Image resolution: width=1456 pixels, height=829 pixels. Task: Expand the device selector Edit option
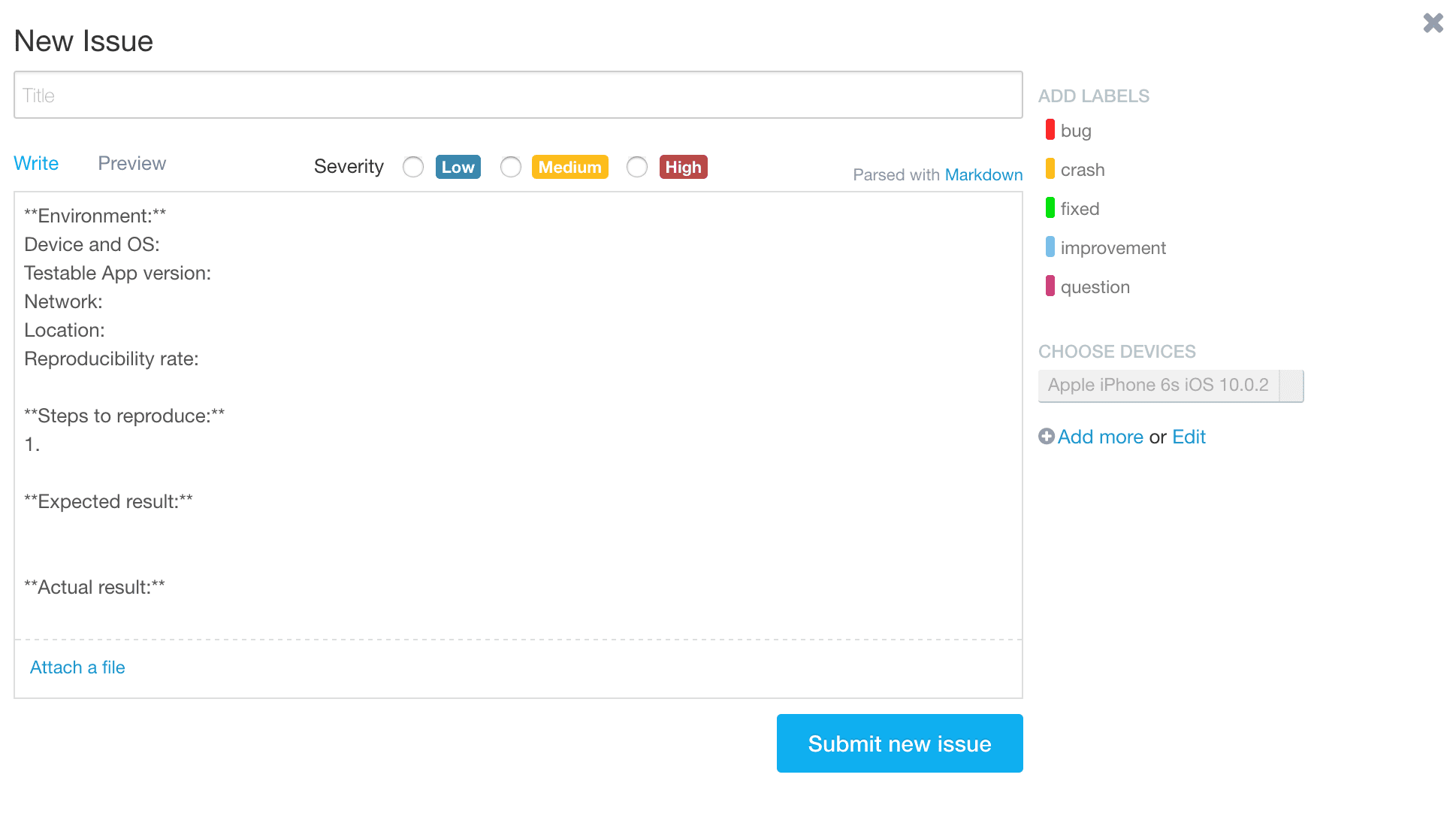1190,437
